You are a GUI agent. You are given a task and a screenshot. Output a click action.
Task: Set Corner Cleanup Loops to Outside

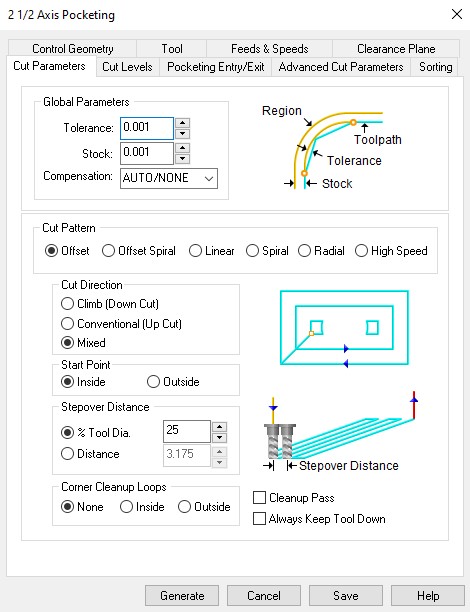pos(204,507)
